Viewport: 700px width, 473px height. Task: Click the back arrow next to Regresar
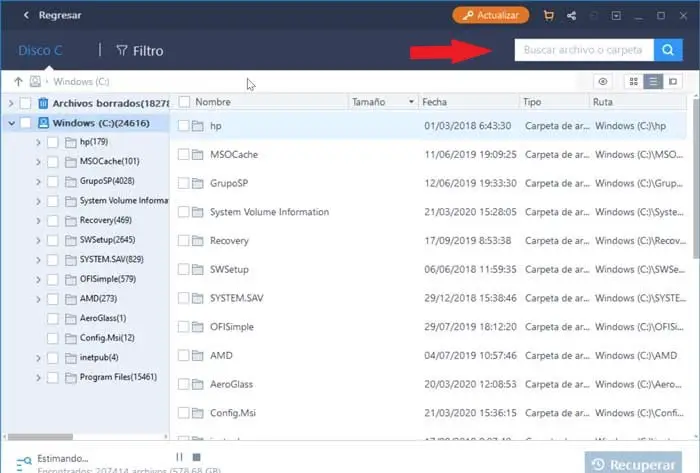[x=26, y=15]
